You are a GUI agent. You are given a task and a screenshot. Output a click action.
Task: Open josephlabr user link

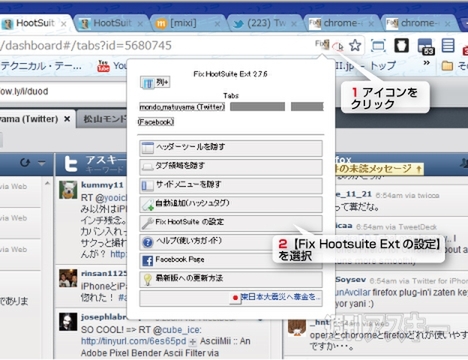[103, 317]
